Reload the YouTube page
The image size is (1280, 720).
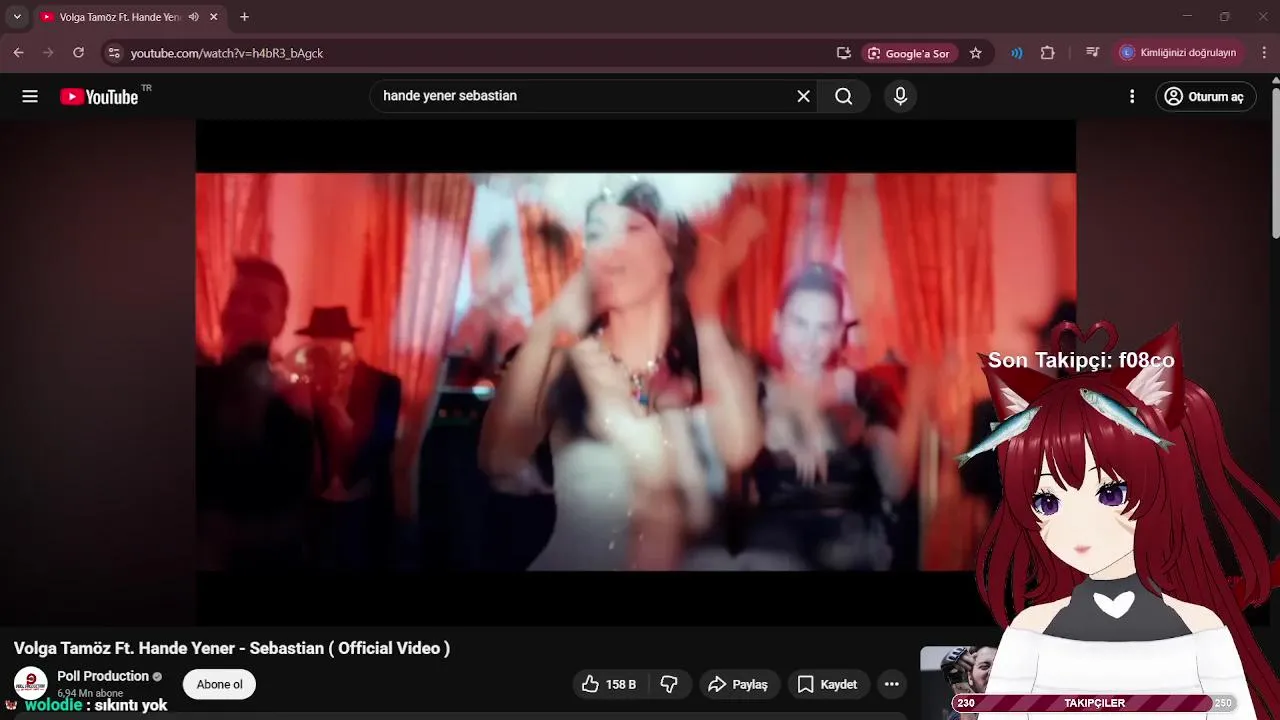(79, 53)
